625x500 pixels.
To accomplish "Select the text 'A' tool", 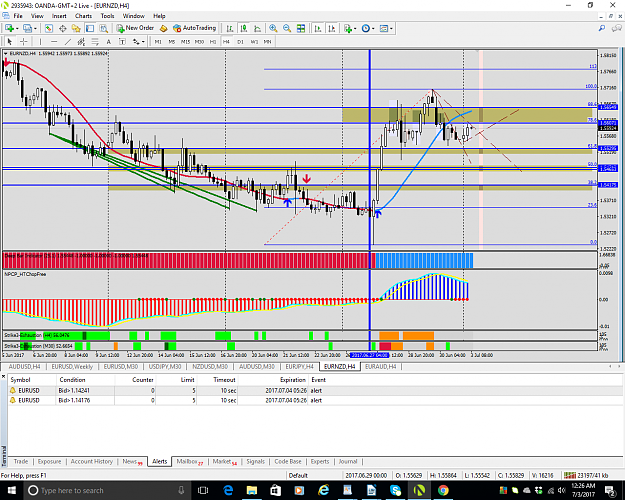I will tap(108, 41).
